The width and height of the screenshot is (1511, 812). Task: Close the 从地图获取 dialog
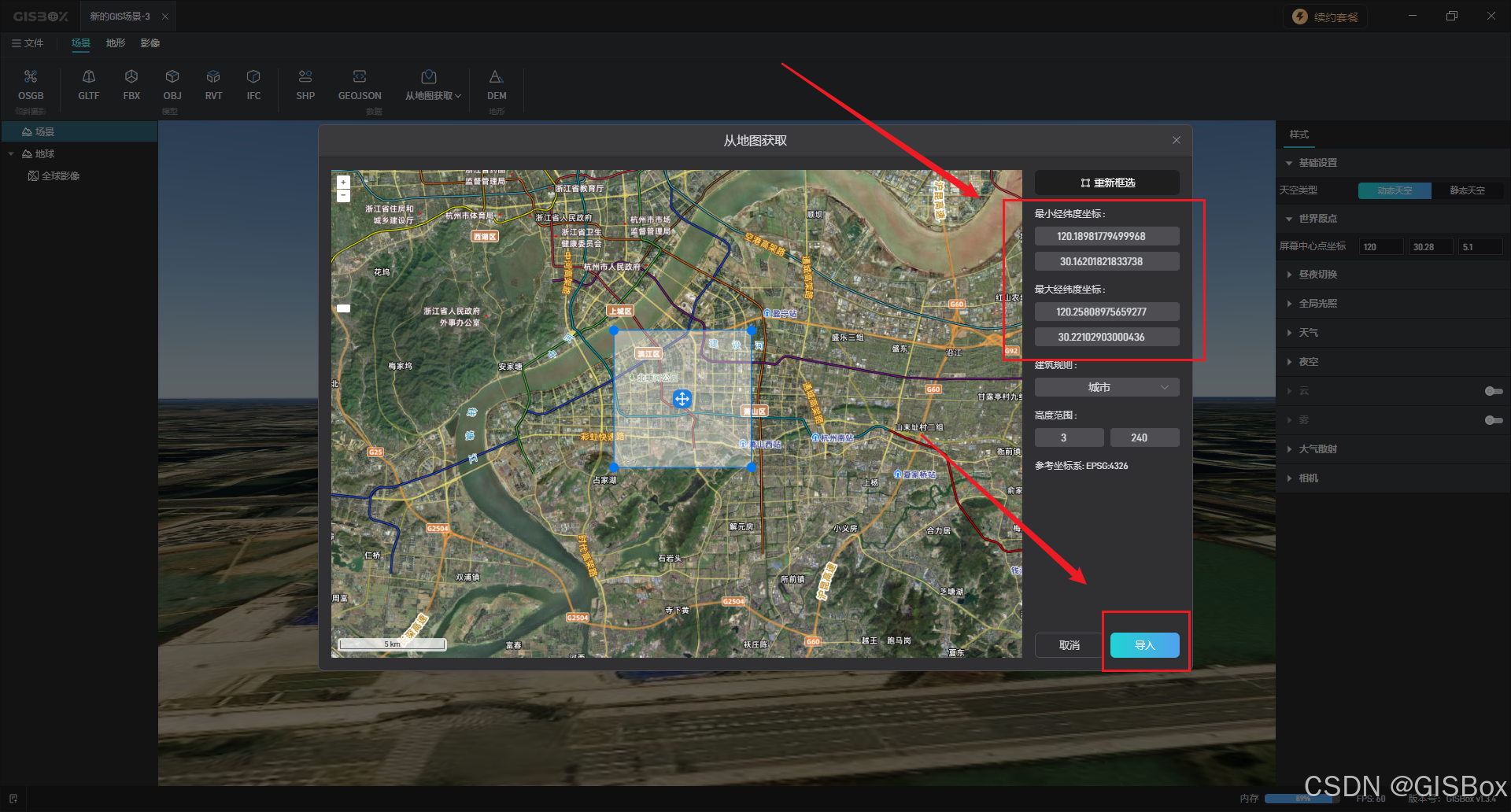(1177, 140)
